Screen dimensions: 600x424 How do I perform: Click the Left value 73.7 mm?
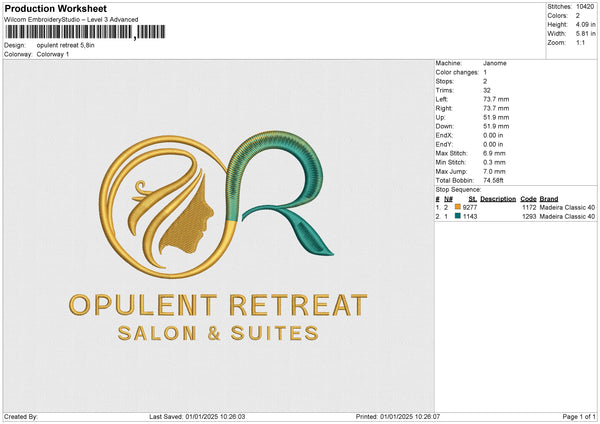[x=496, y=99]
